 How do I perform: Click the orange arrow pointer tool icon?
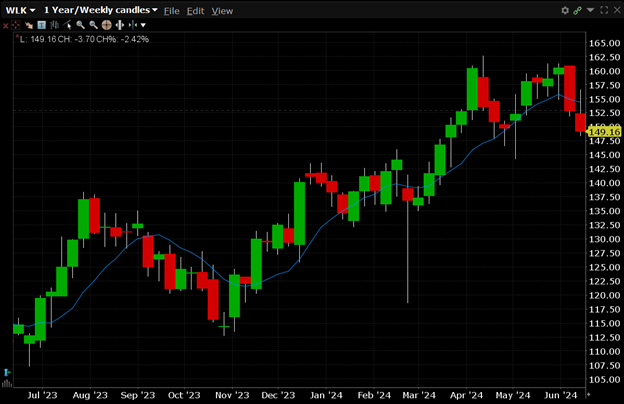coord(29,25)
